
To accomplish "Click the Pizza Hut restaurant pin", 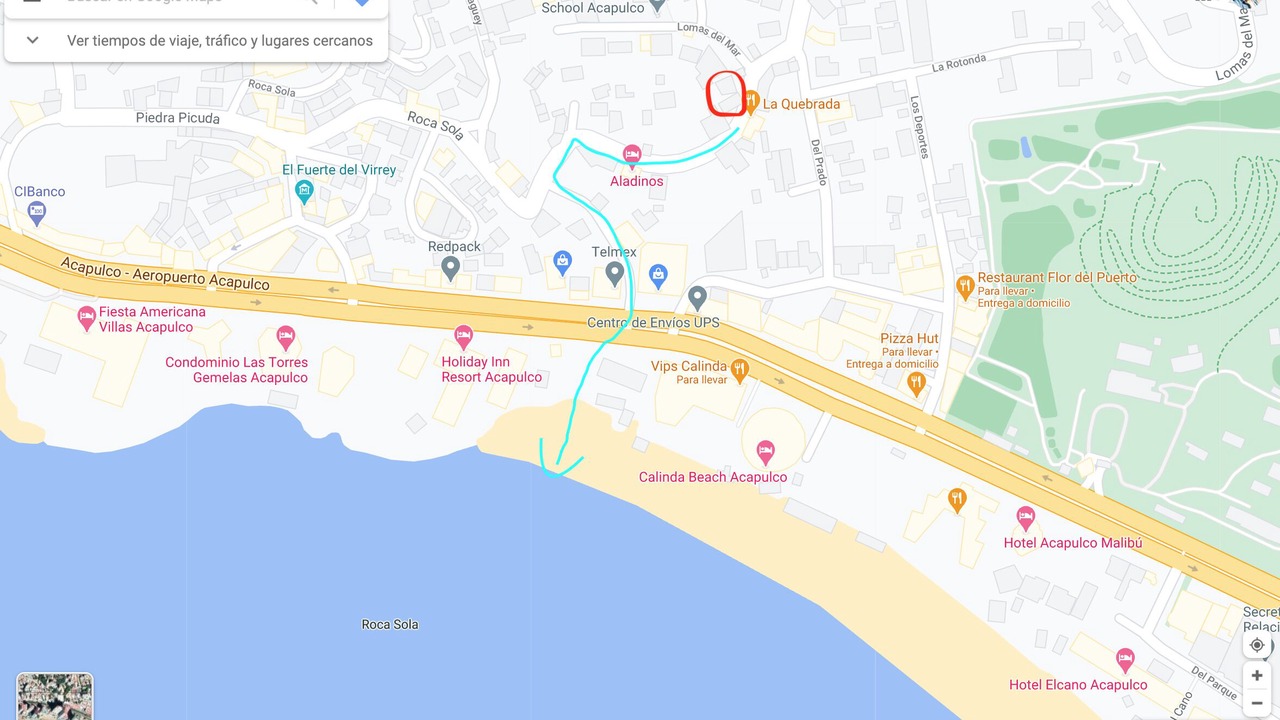I will tap(917, 383).
